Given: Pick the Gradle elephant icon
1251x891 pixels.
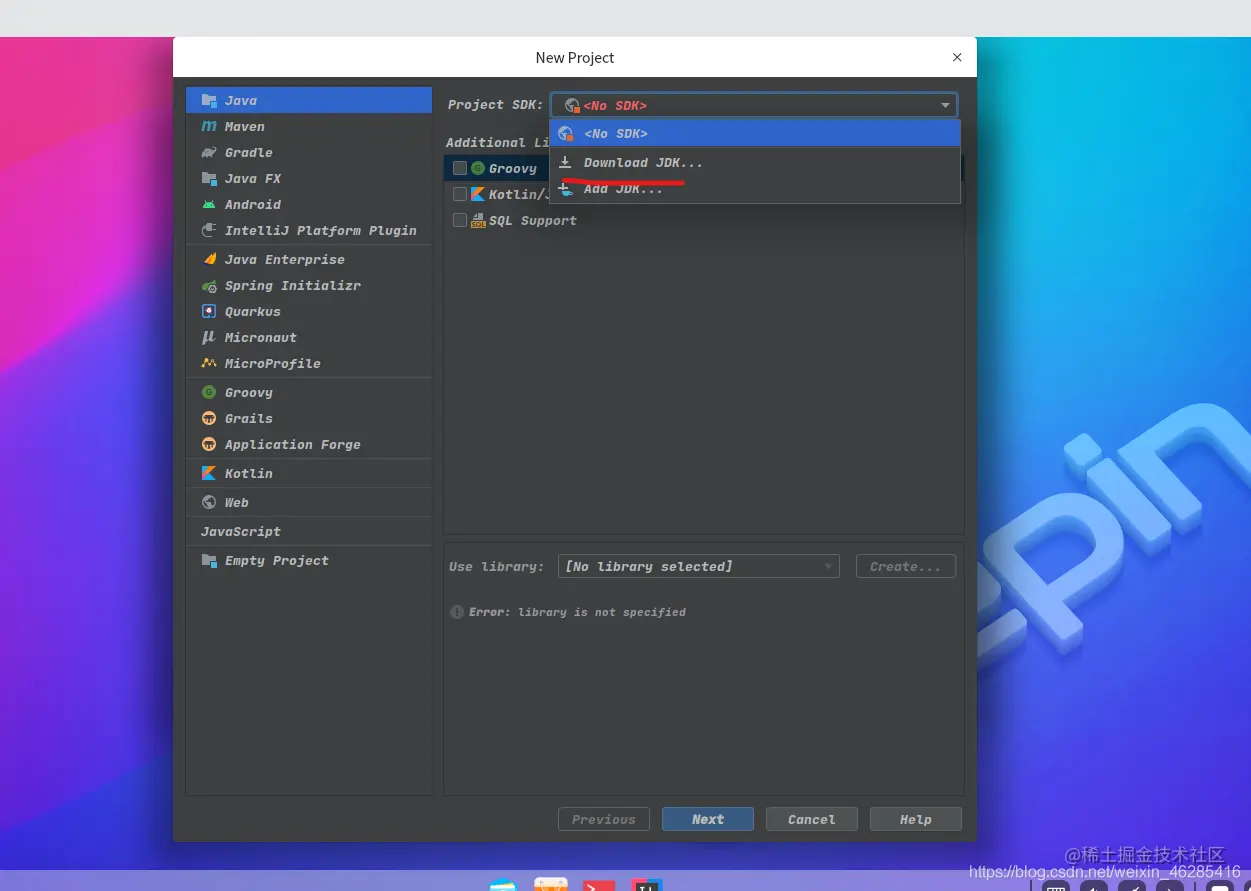Looking at the screenshot, I should (209, 152).
